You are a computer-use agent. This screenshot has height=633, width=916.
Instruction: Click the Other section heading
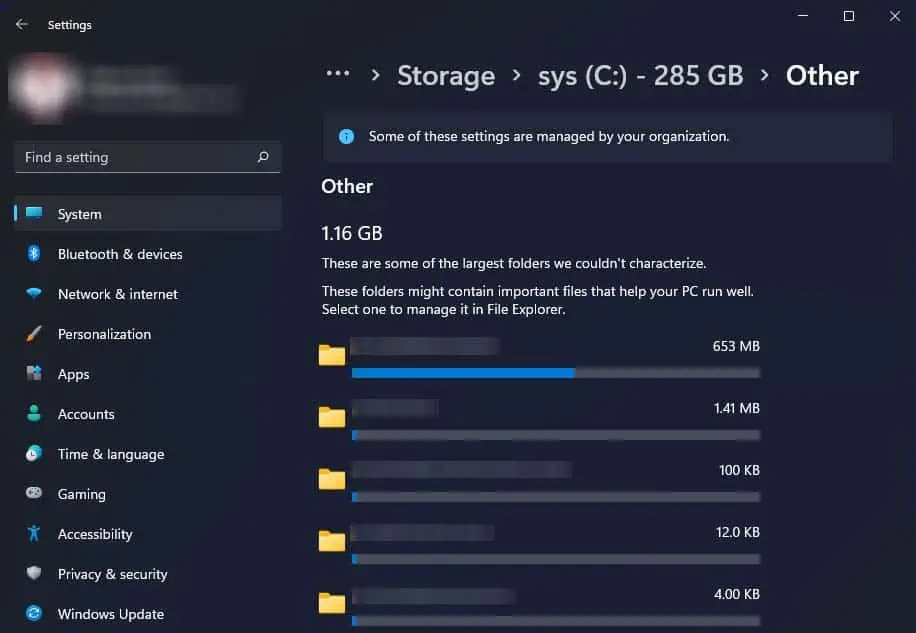click(x=347, y=186)
